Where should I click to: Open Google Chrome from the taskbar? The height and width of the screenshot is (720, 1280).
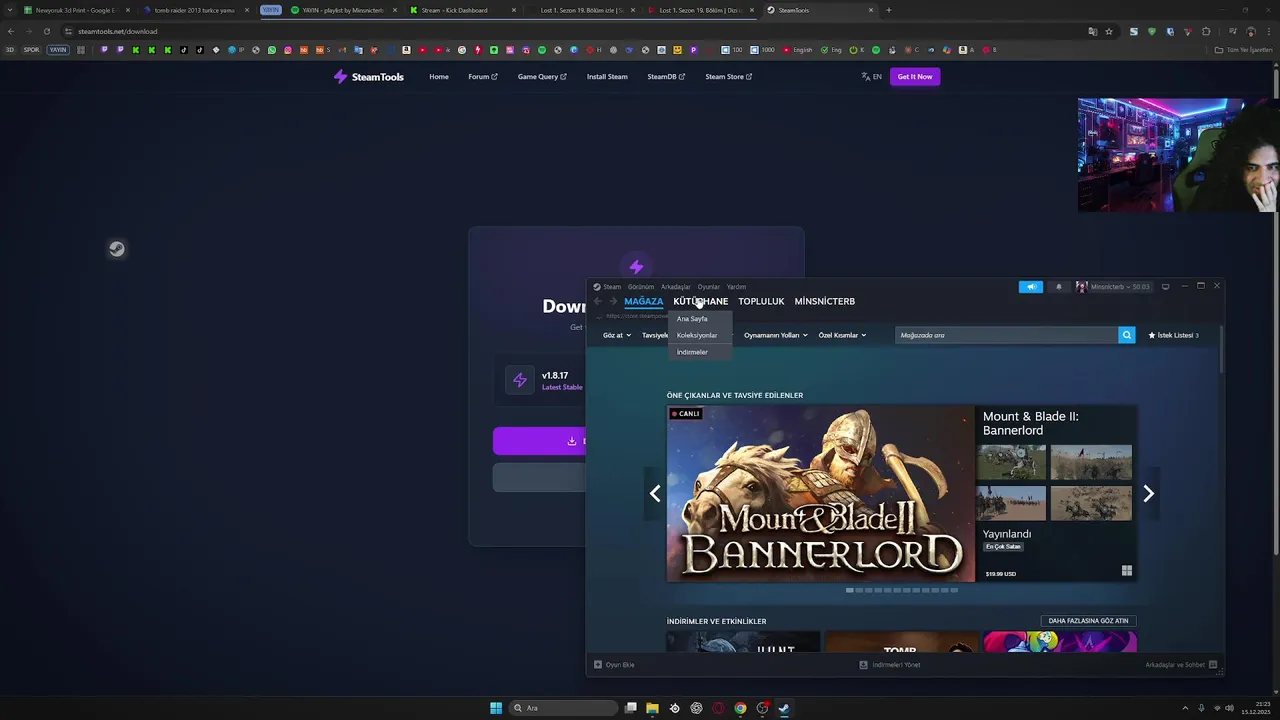click(740, 708)
